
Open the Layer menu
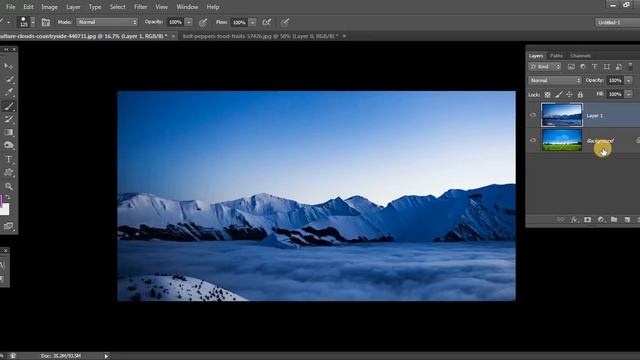(x=73, y=7)
